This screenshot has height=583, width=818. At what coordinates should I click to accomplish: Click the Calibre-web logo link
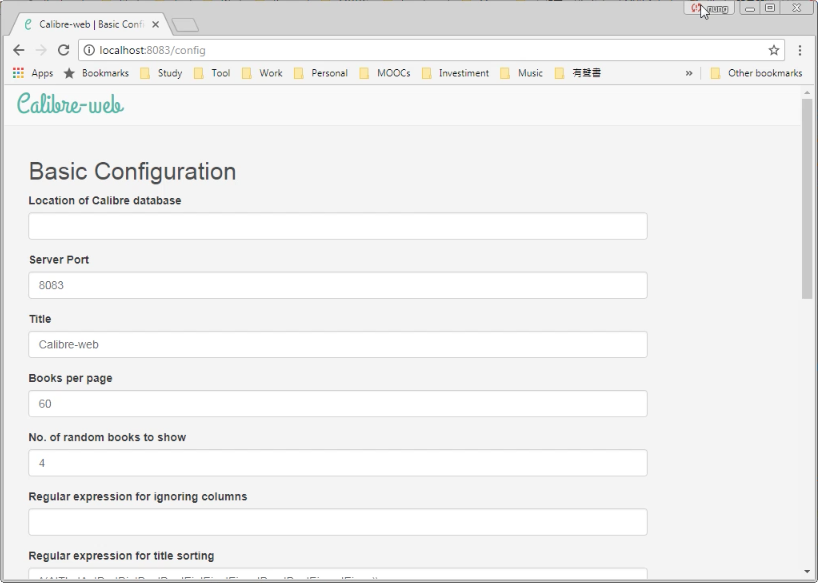pos(70,104)
